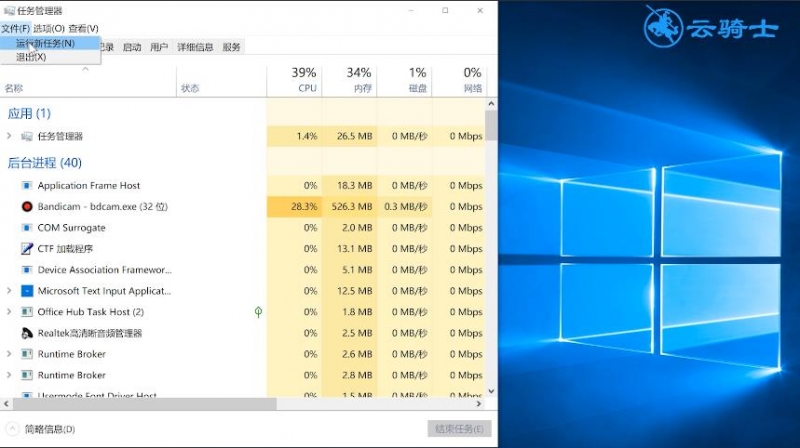Click the 简略信息(D) link
This screenshot has height=448, width=800.
[49, 429]
